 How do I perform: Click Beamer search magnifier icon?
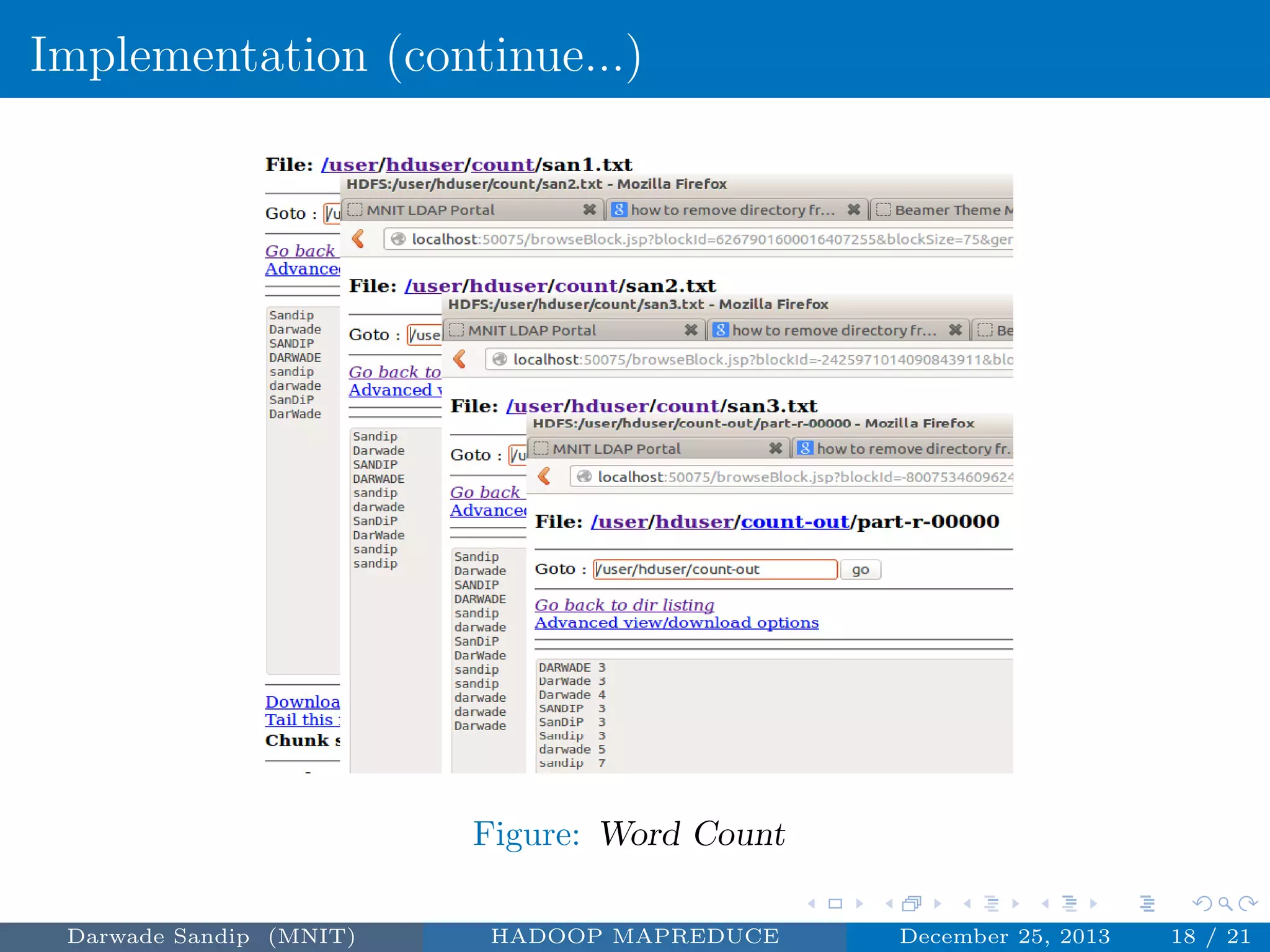pyautogui.click(x=1225, y=904)
